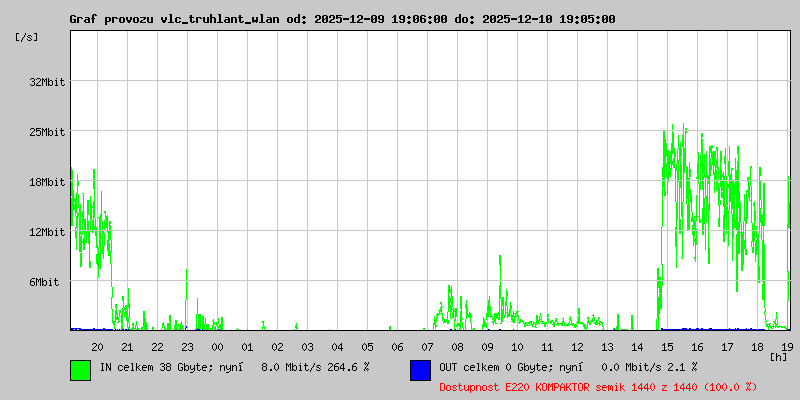Click the '22' hour tick label
The height and width of the screenshot is (400, 800).
pos(158,347)
